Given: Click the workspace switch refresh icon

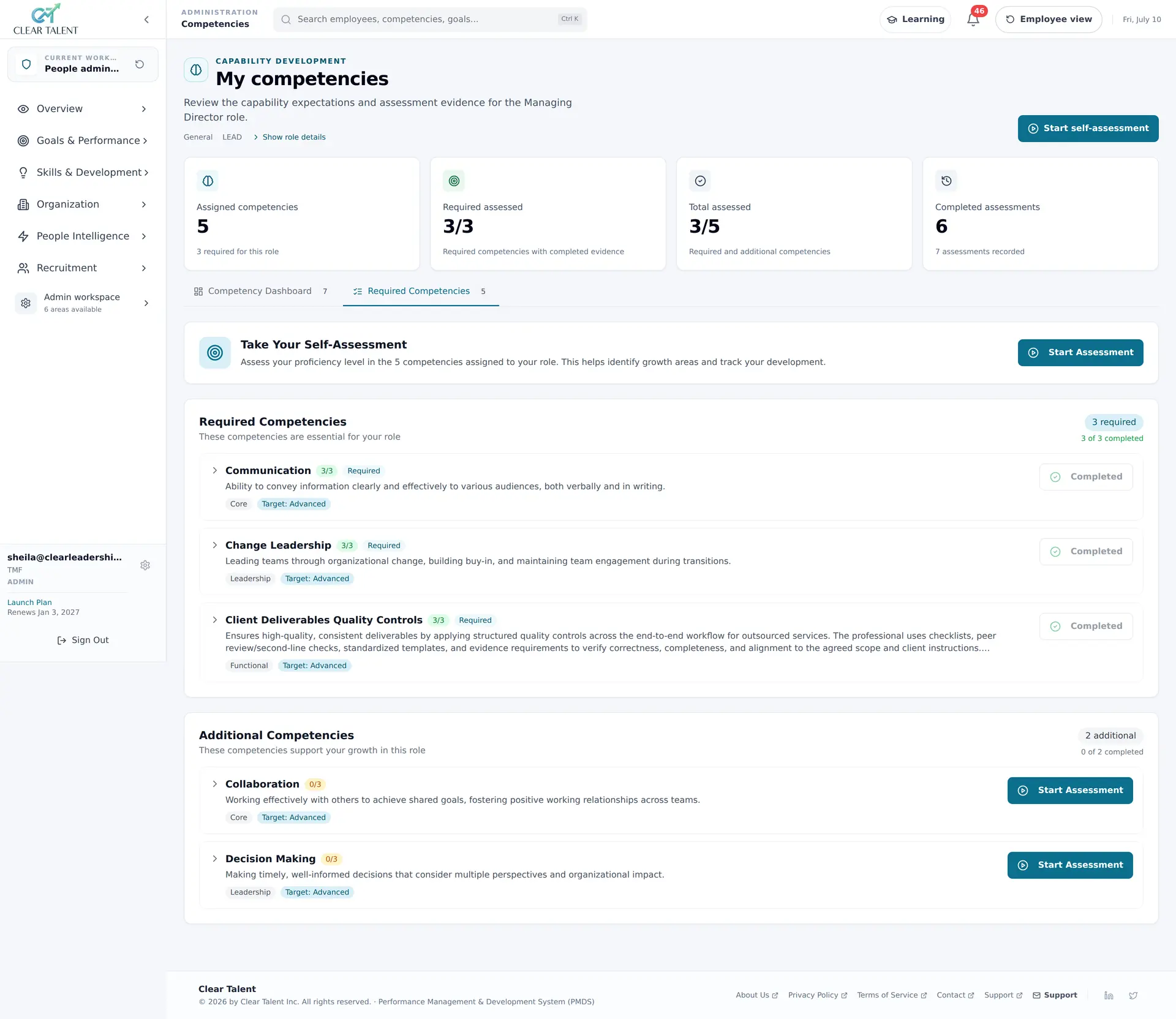Looking at the screenshot, I should pyautogui.click(x=140, y=64).
